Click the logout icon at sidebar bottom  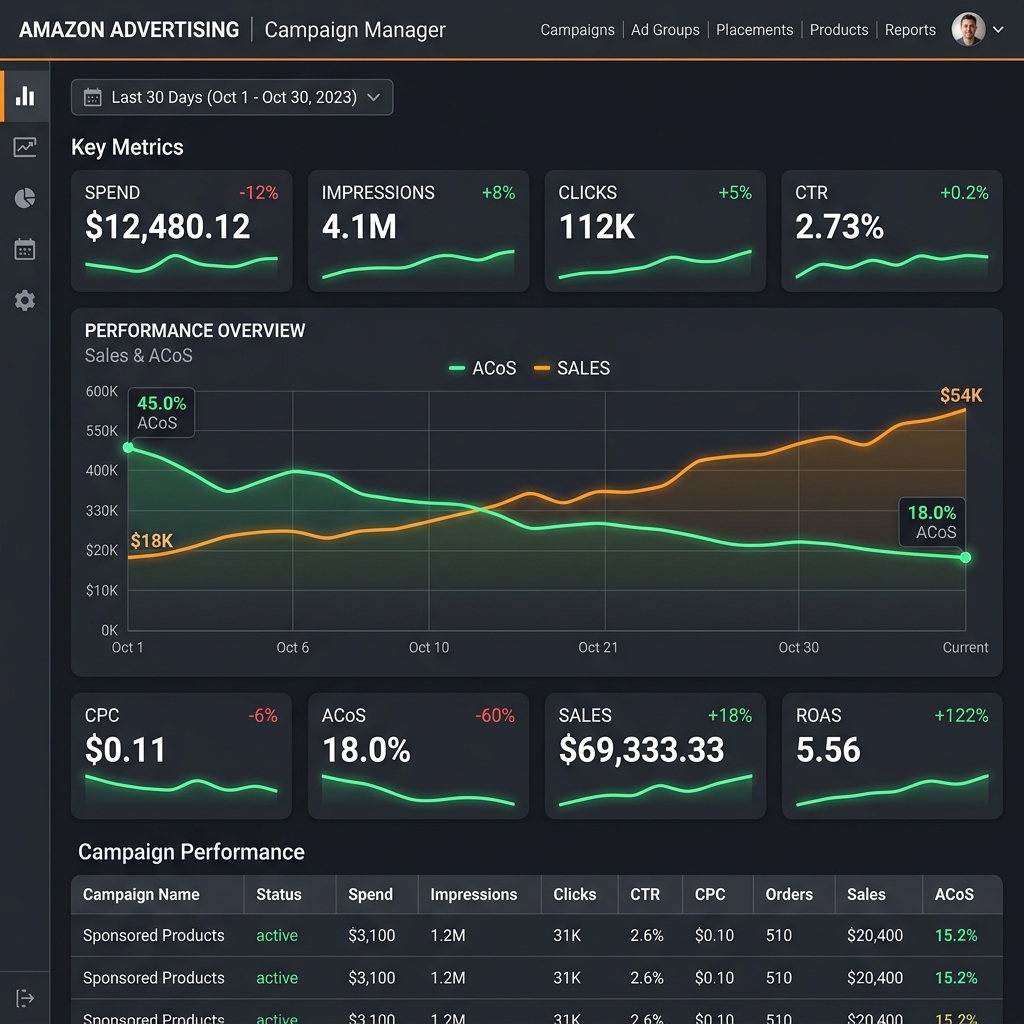click(x=25, y=998)
